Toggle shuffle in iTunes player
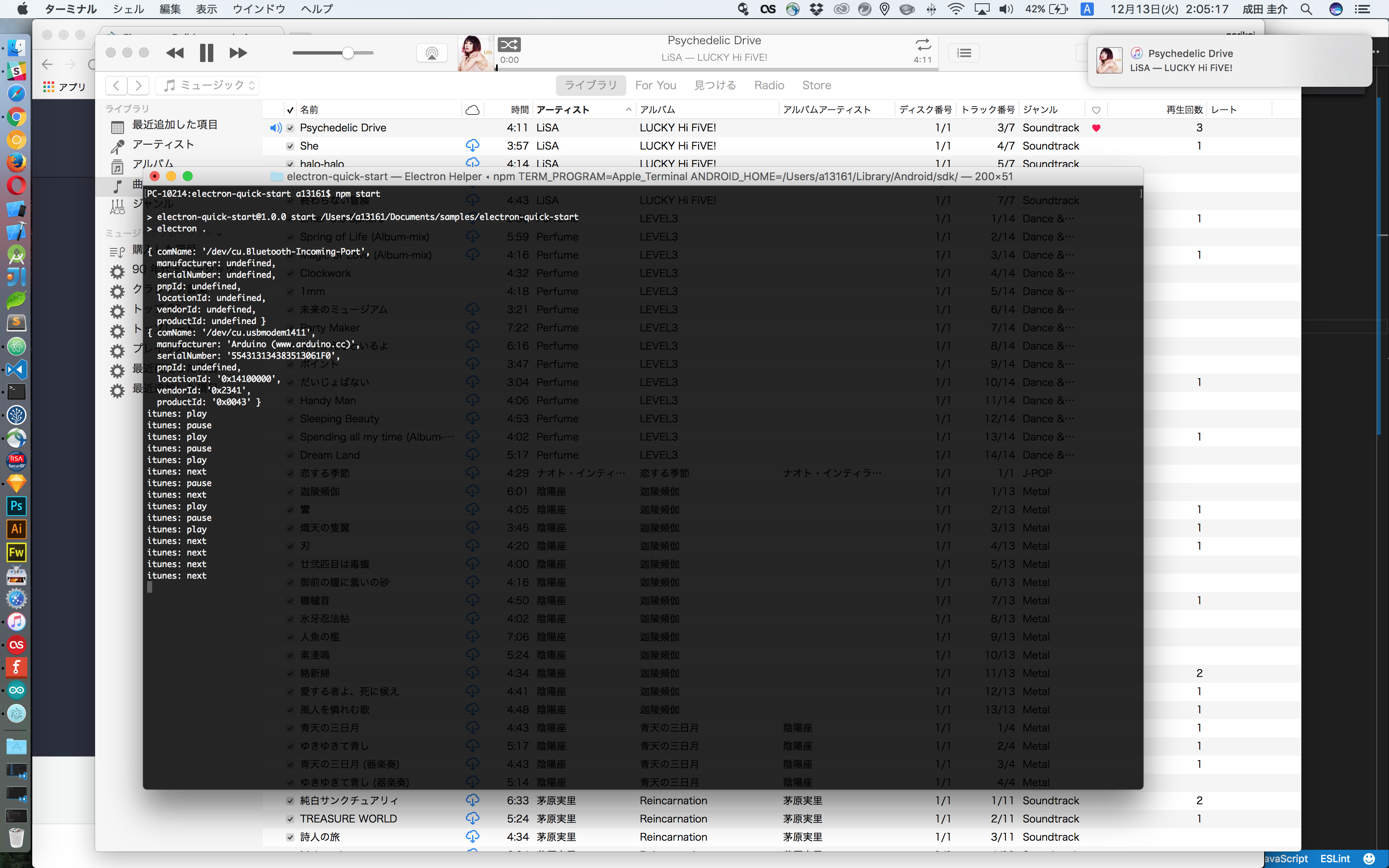Image resolution: width=1389 pixels, height=868 pixels. pyautogui.click(x=509, y=44)
